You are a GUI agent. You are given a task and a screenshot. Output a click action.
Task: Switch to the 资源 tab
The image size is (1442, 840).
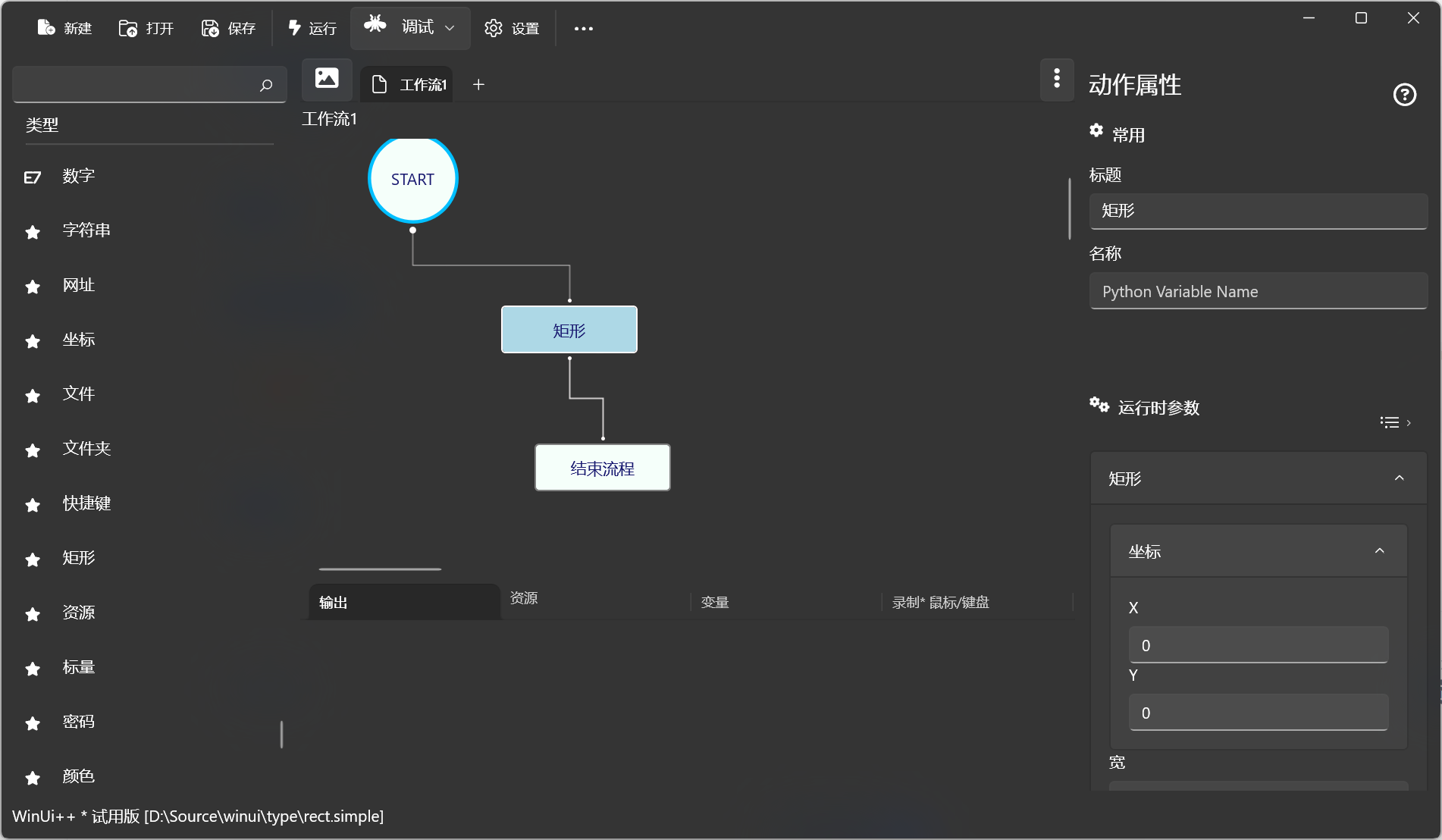[x=524, y=598]
